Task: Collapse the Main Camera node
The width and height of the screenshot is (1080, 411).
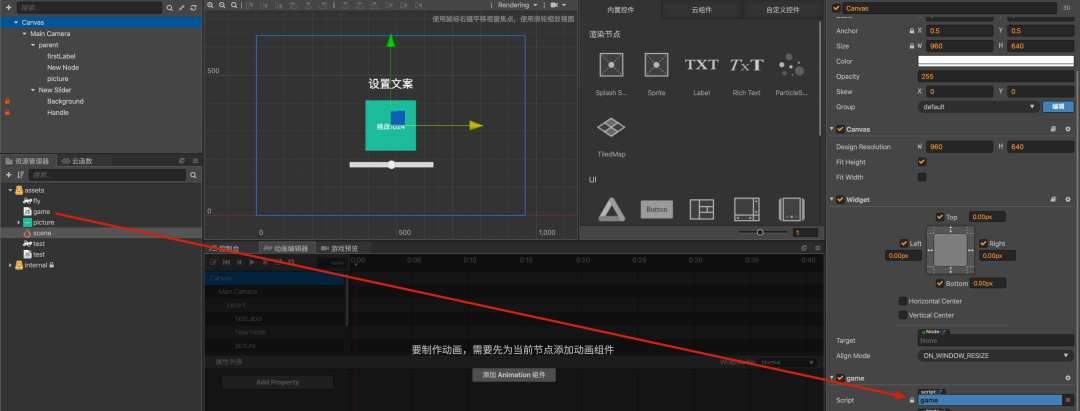Action: 25,33
